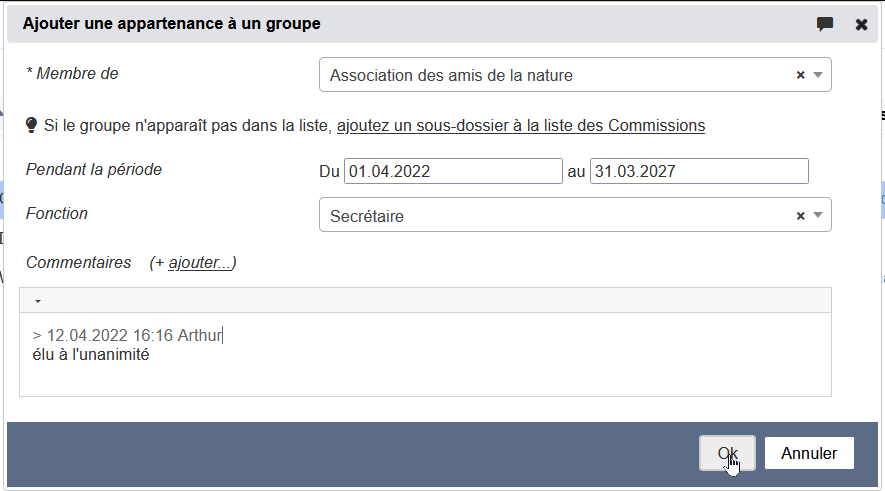Open link to add sub-folder to Commissions
The image size is (885, 491).
pos(520,125)
